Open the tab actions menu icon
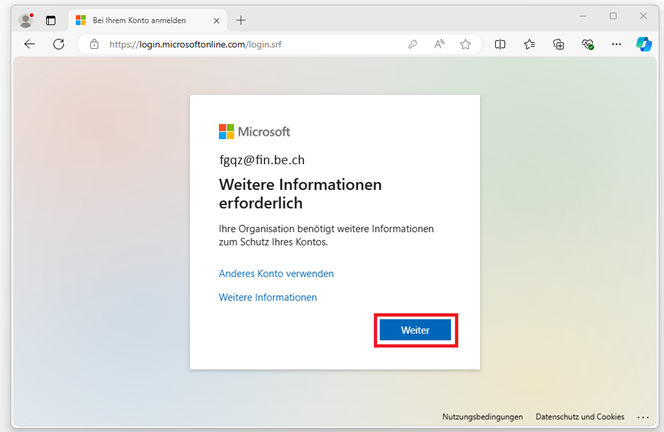The height and width of the screenshot is (432, 664). 51,20
